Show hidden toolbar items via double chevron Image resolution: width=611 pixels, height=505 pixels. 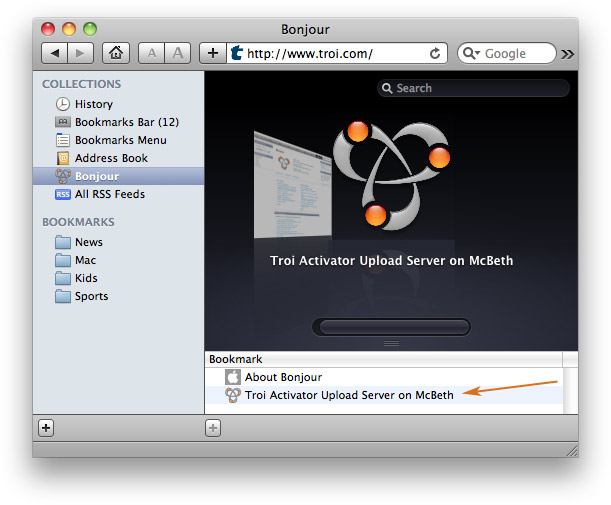(567, 54)
